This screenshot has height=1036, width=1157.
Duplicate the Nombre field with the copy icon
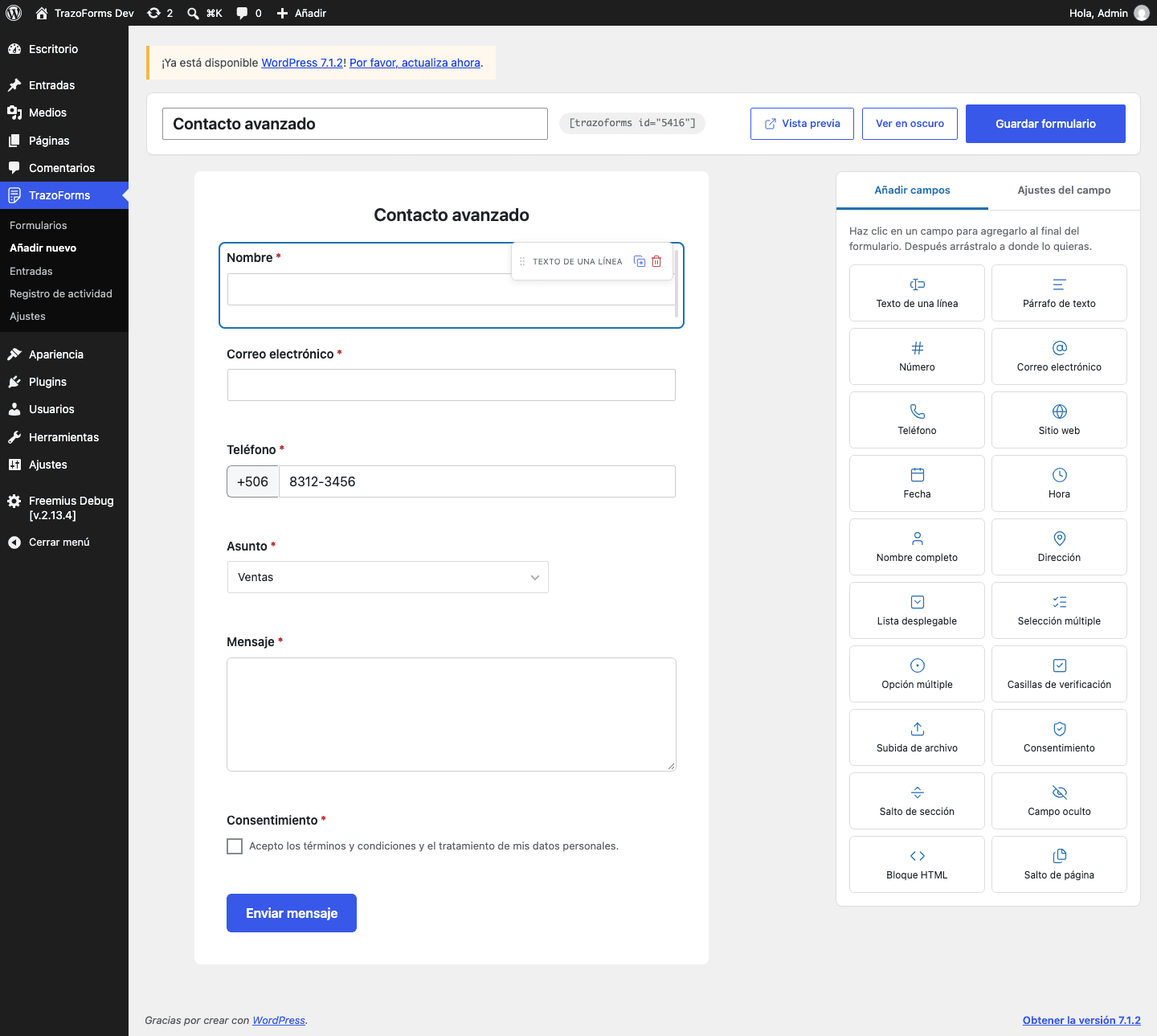click(x=640, y=261)
